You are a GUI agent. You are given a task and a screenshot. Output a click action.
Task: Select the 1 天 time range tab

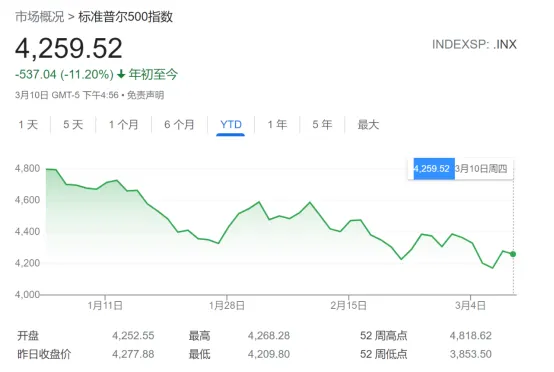[x=28, y=124]
